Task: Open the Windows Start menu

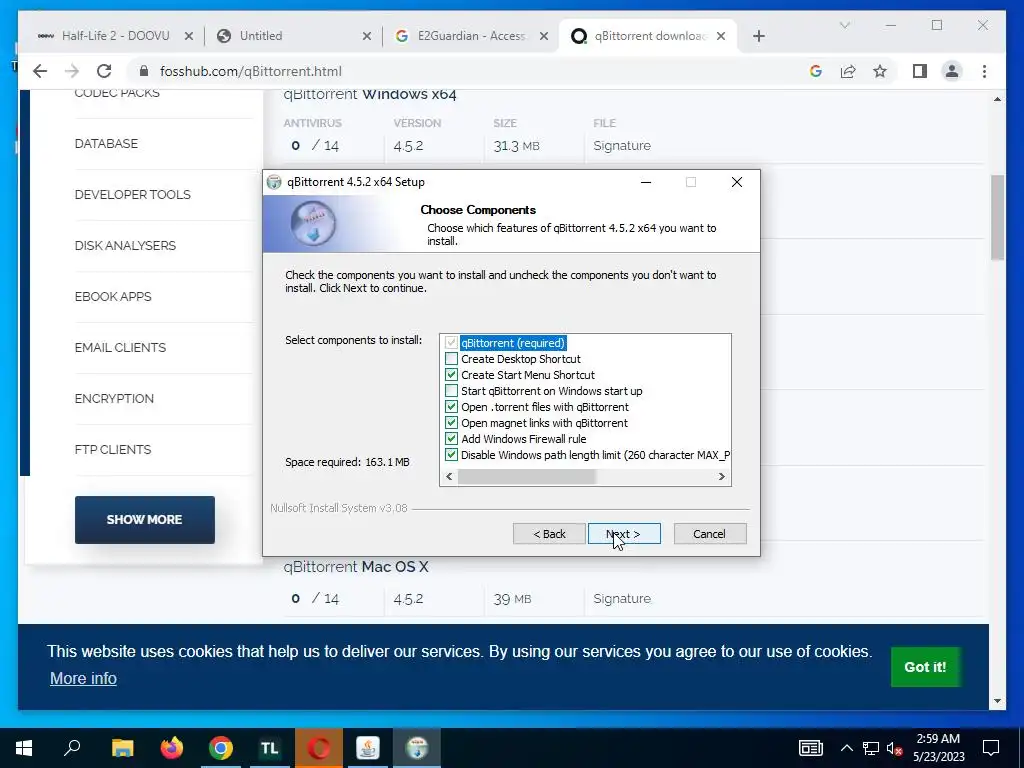Action: [24, 748]
